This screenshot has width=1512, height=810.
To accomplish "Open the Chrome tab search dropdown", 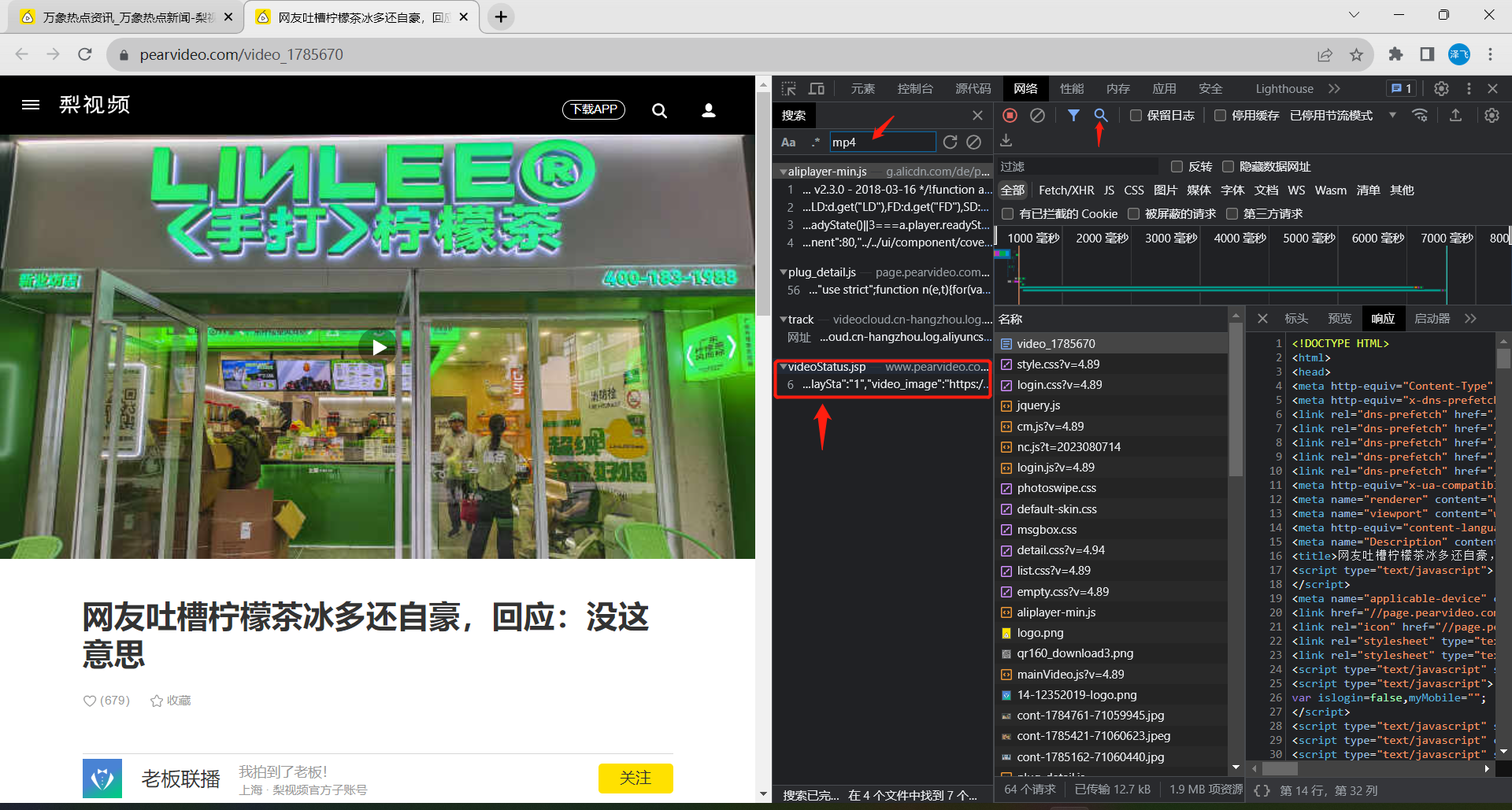I will [x=1354, y=15].
